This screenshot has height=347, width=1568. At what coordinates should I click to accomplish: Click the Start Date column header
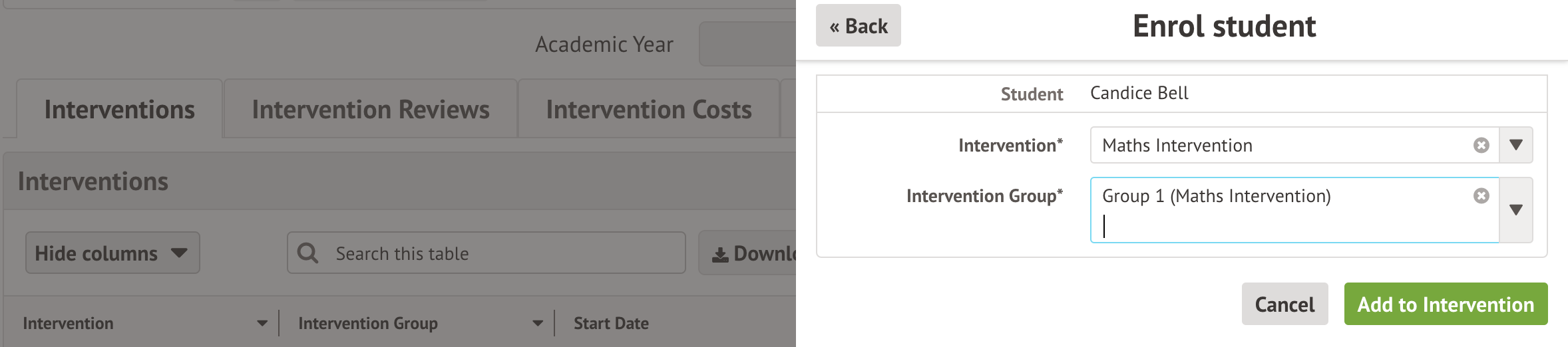(x=611, y=324)
